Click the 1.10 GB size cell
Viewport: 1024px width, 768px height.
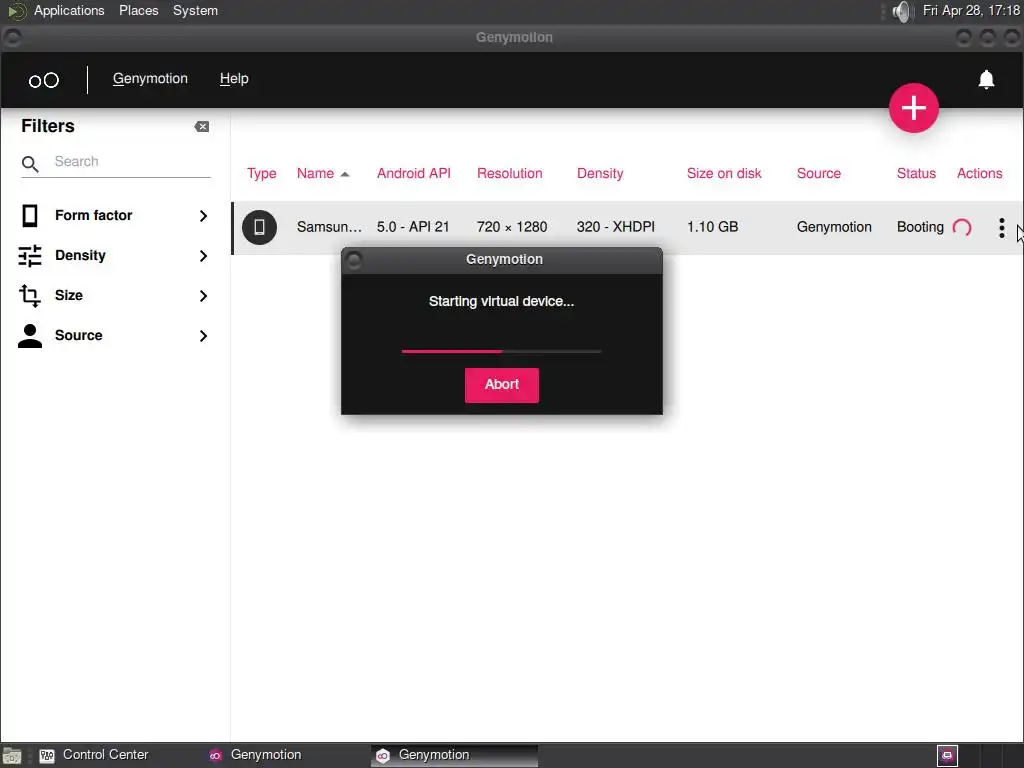tap(712, 227)
